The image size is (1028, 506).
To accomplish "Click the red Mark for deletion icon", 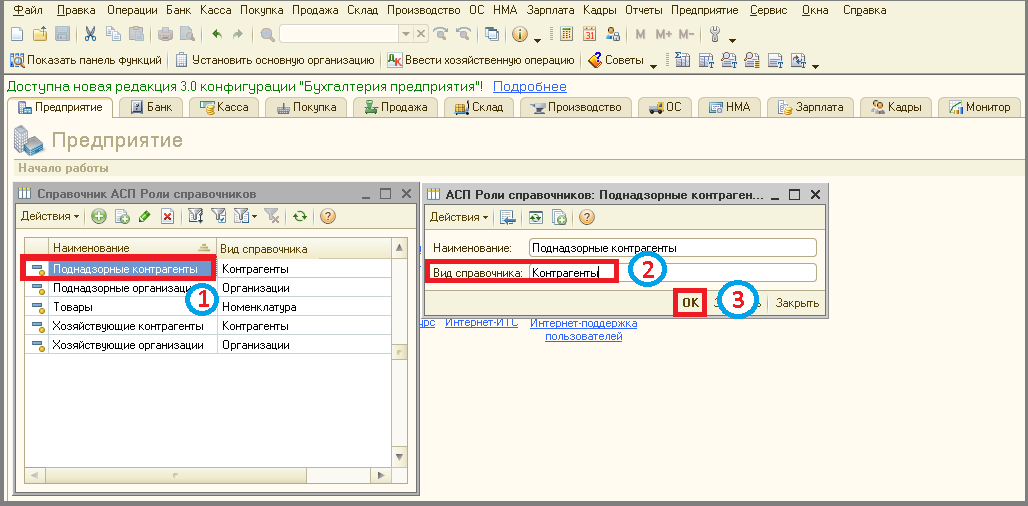I will [x=167, y=216].
